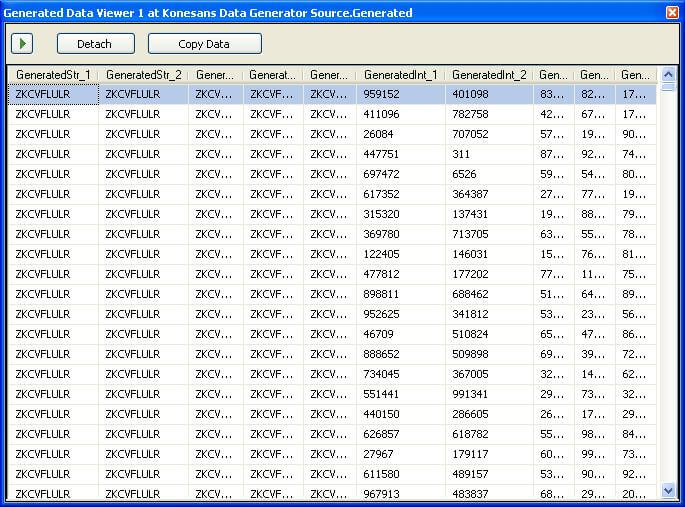Select cell with value 888652

tap(401, 355)
